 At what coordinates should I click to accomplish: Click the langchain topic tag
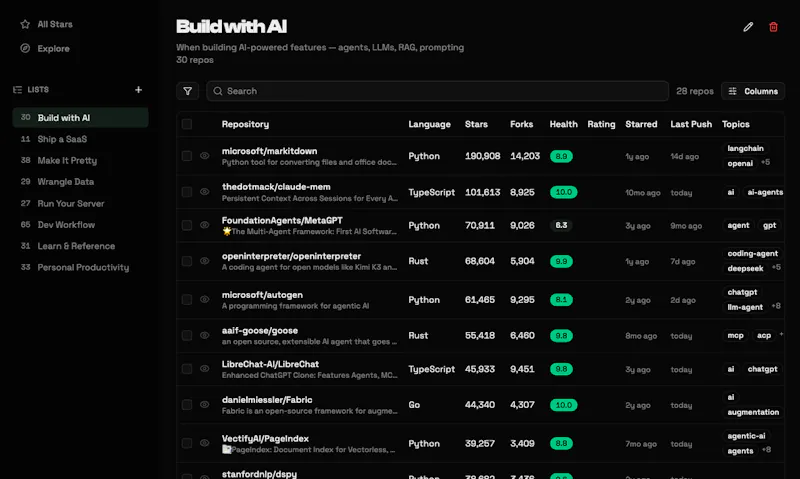[x=745, y=148]
